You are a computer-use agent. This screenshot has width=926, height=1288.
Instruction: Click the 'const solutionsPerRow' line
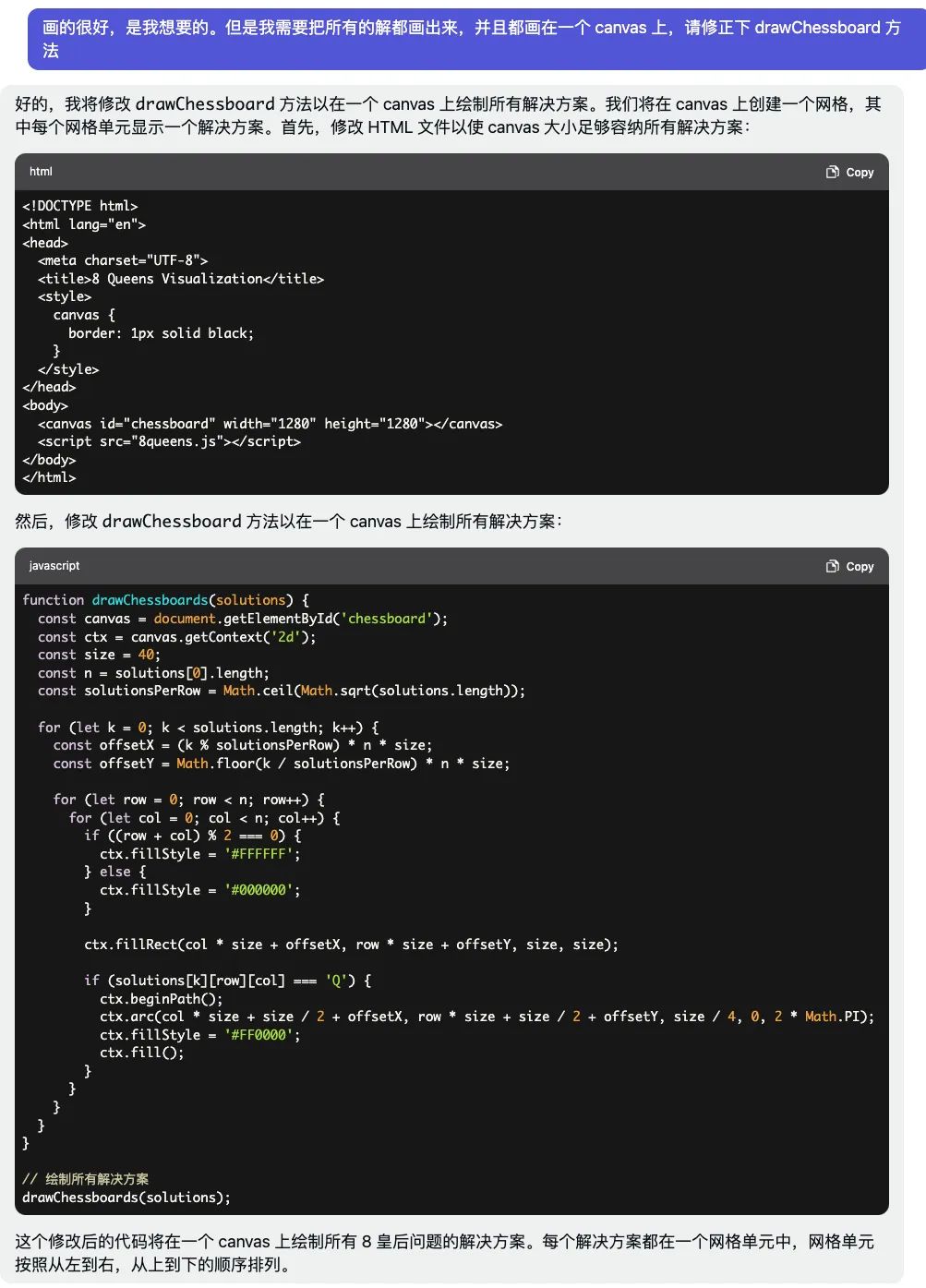click(282, 691)
